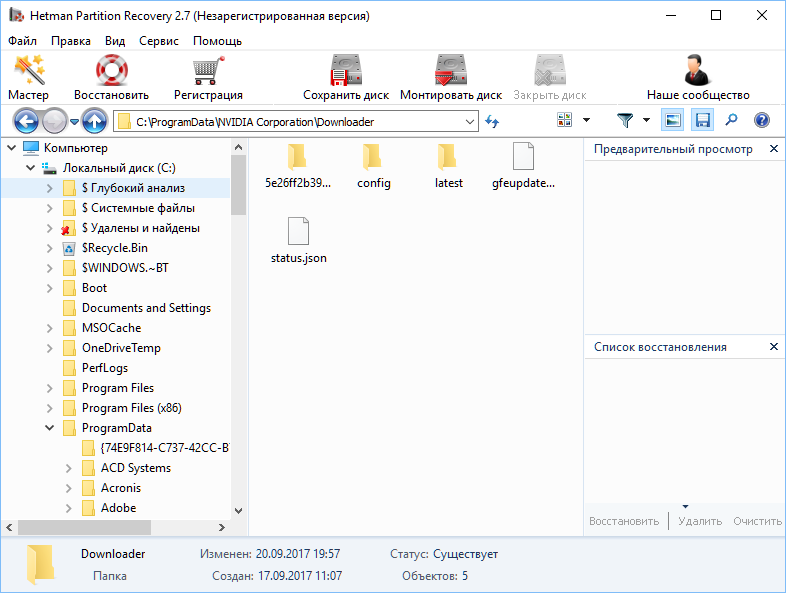
Task: Toggle the preview panel button
Action: point(672,120)
